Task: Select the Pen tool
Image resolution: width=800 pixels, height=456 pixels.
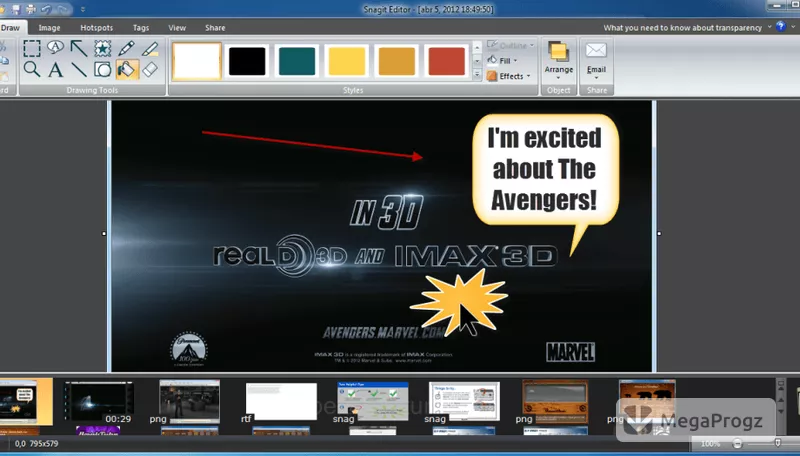Action: [x=126, y=48]
